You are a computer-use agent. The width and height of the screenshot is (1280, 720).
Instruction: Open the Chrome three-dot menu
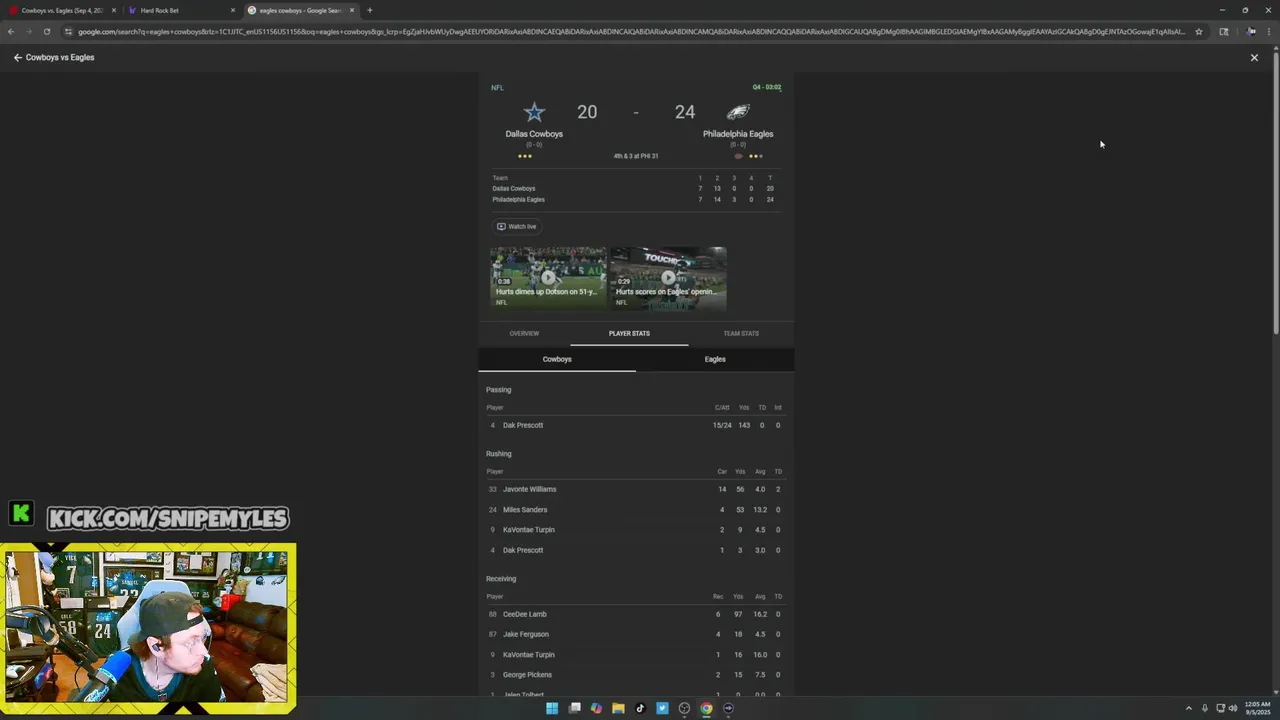(x=1271, y=31)
